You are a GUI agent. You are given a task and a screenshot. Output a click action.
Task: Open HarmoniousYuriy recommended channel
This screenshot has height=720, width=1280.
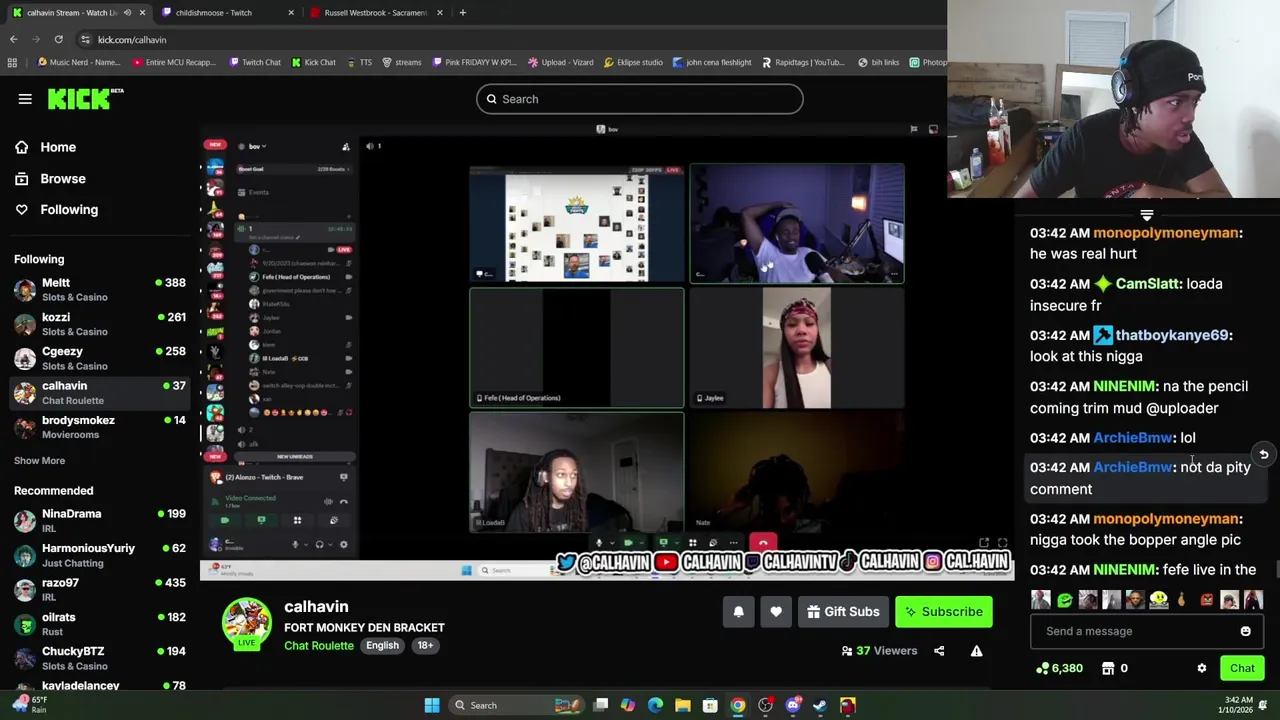100,555
